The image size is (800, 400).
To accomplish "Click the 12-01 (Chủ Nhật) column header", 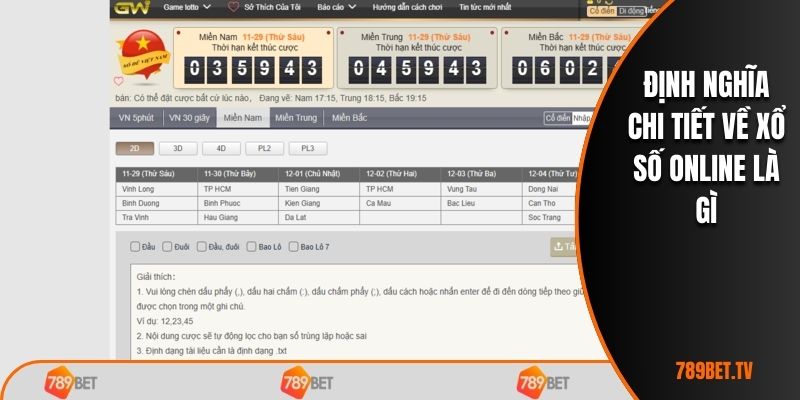I will pyautogui.click(x=319, y=174).
